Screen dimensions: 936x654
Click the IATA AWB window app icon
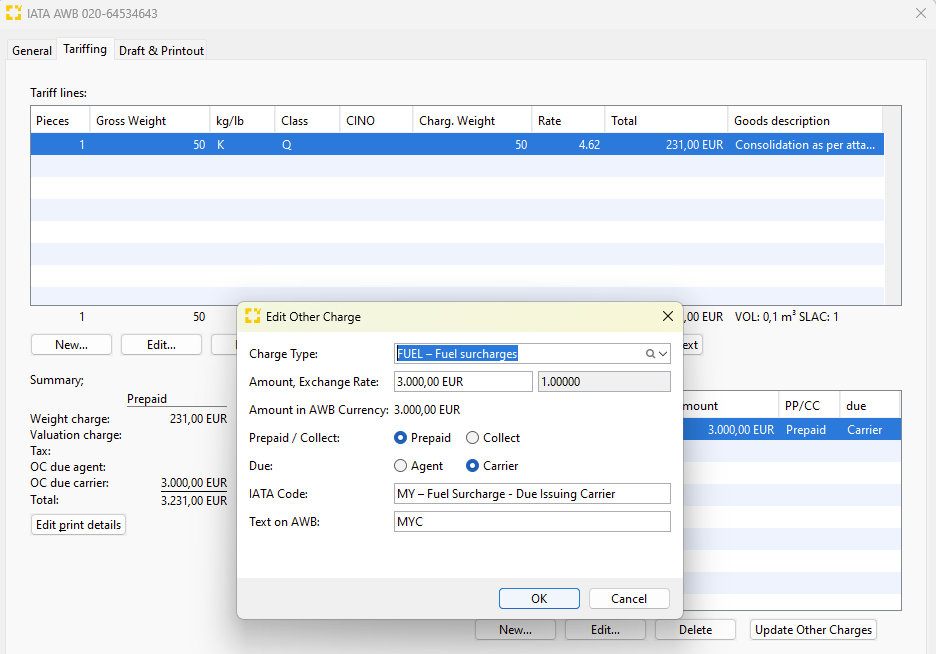[14, 13]
